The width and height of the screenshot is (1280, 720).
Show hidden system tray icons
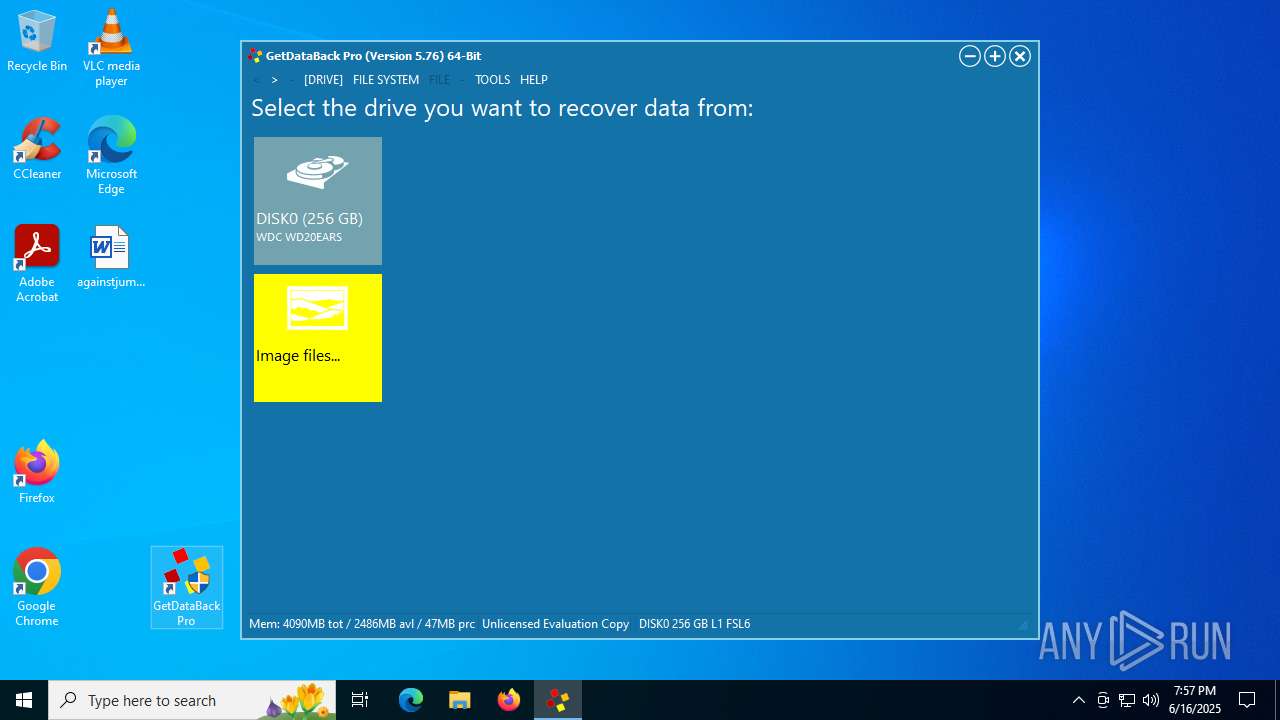(1078, 700)
